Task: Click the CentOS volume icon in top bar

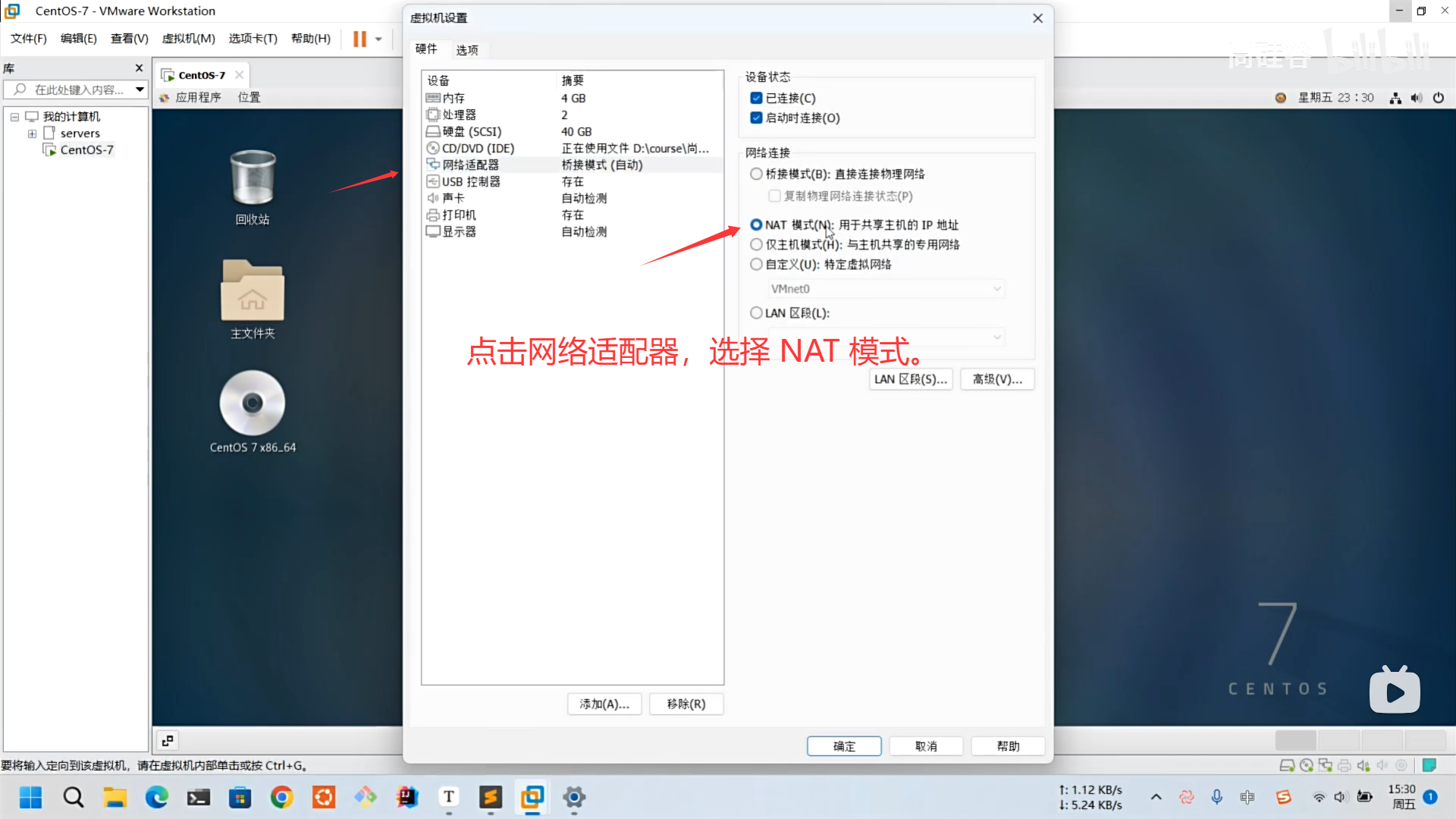Action: pyautogui.click(x=1417, y=98)
